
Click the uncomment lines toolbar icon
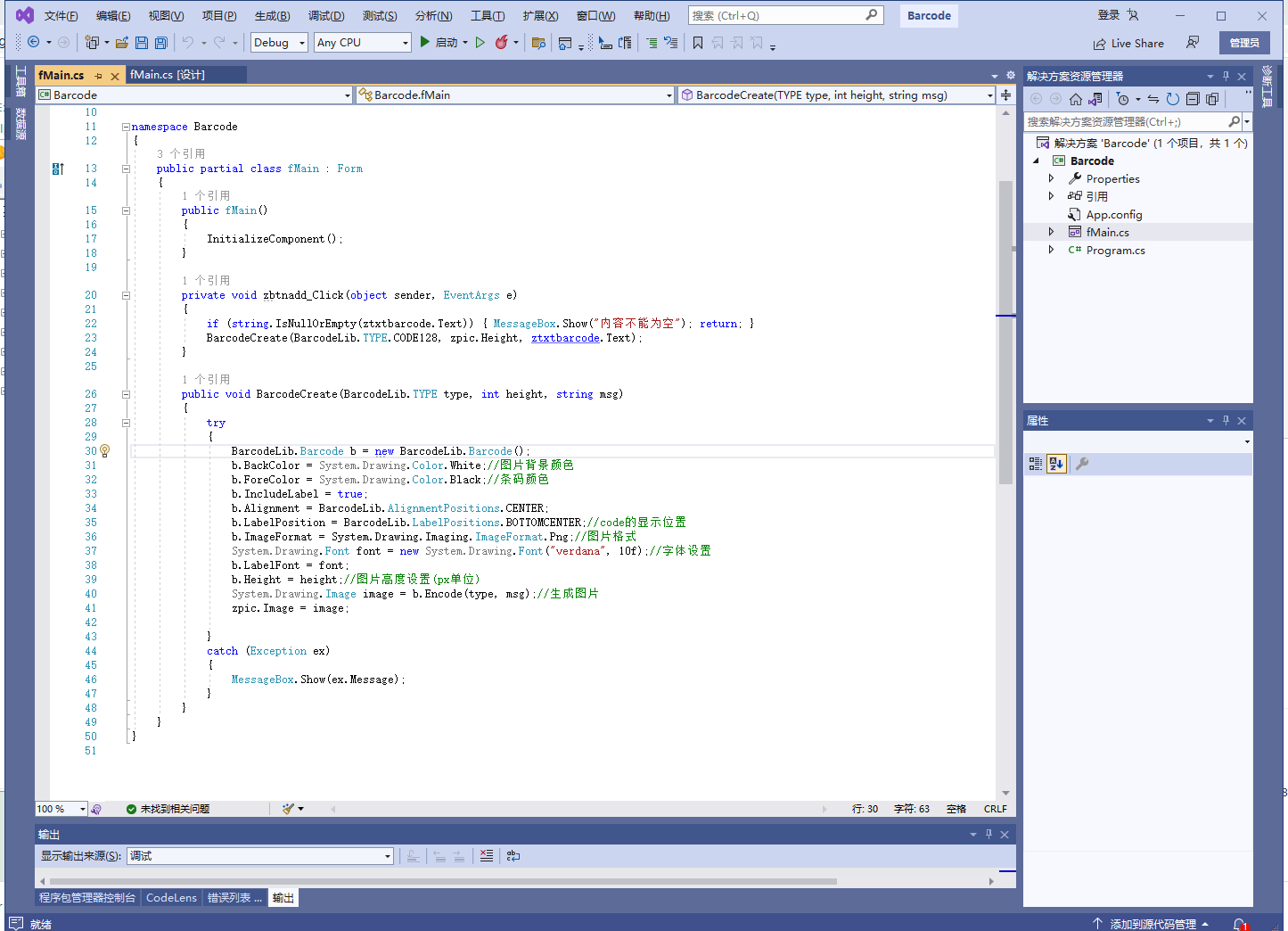(671, 42)
